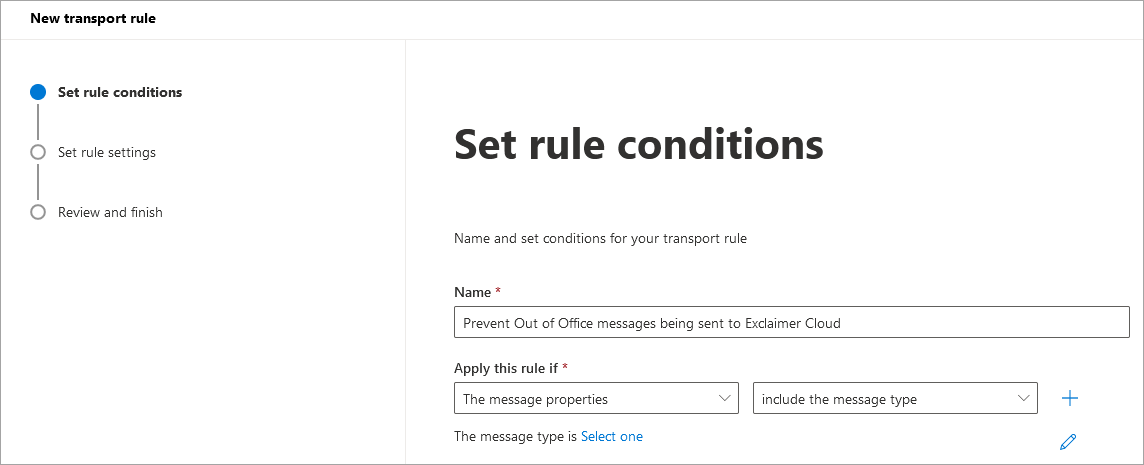Click the Set rule settings step circle
This screenshot has height=465, width=1144.
coord(38,152)
